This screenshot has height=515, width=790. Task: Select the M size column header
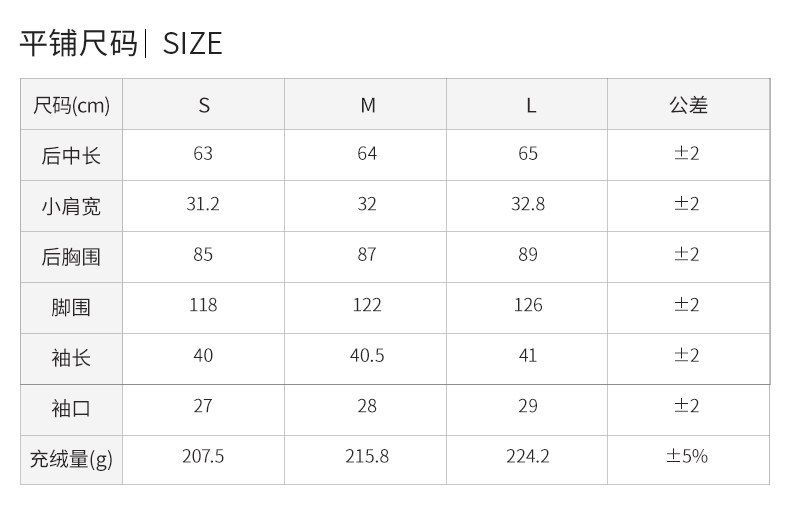pos(365,105)
